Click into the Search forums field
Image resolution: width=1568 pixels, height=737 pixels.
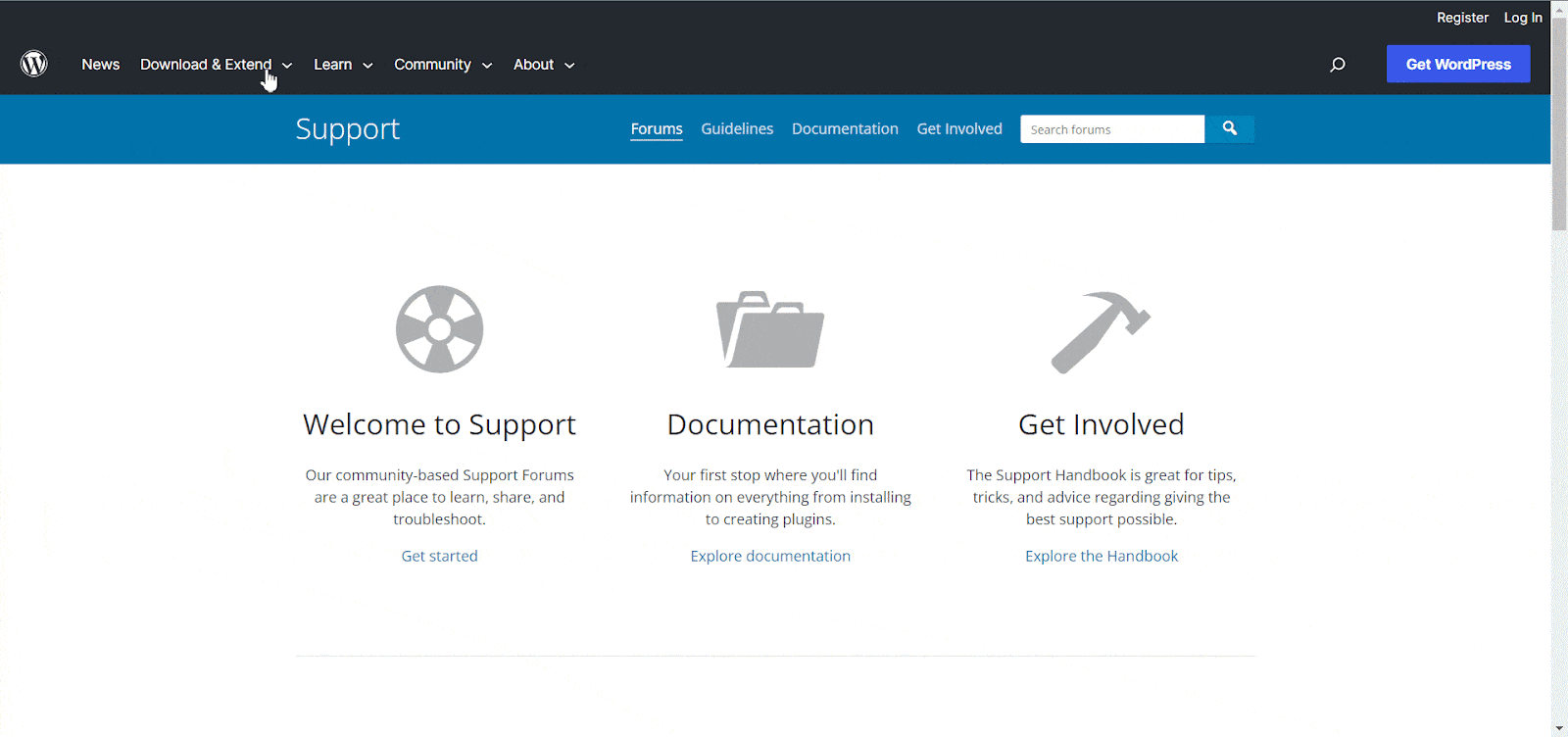(x=1111, y=129)
